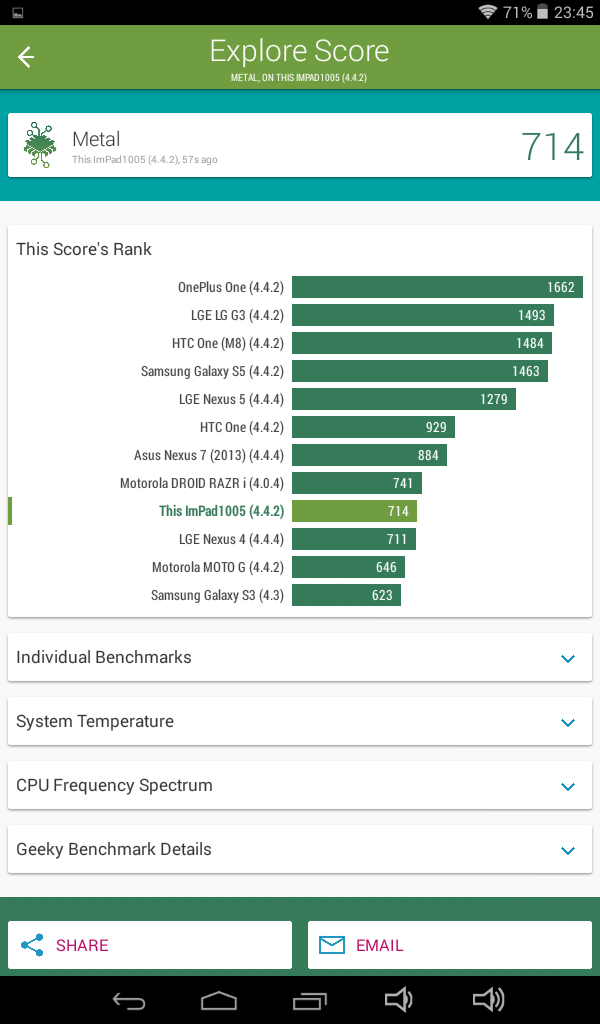The height and width of the screenshot is (1024, 600).
Task: Expand Individual Benchmarks section
Action: click(300, 657)
